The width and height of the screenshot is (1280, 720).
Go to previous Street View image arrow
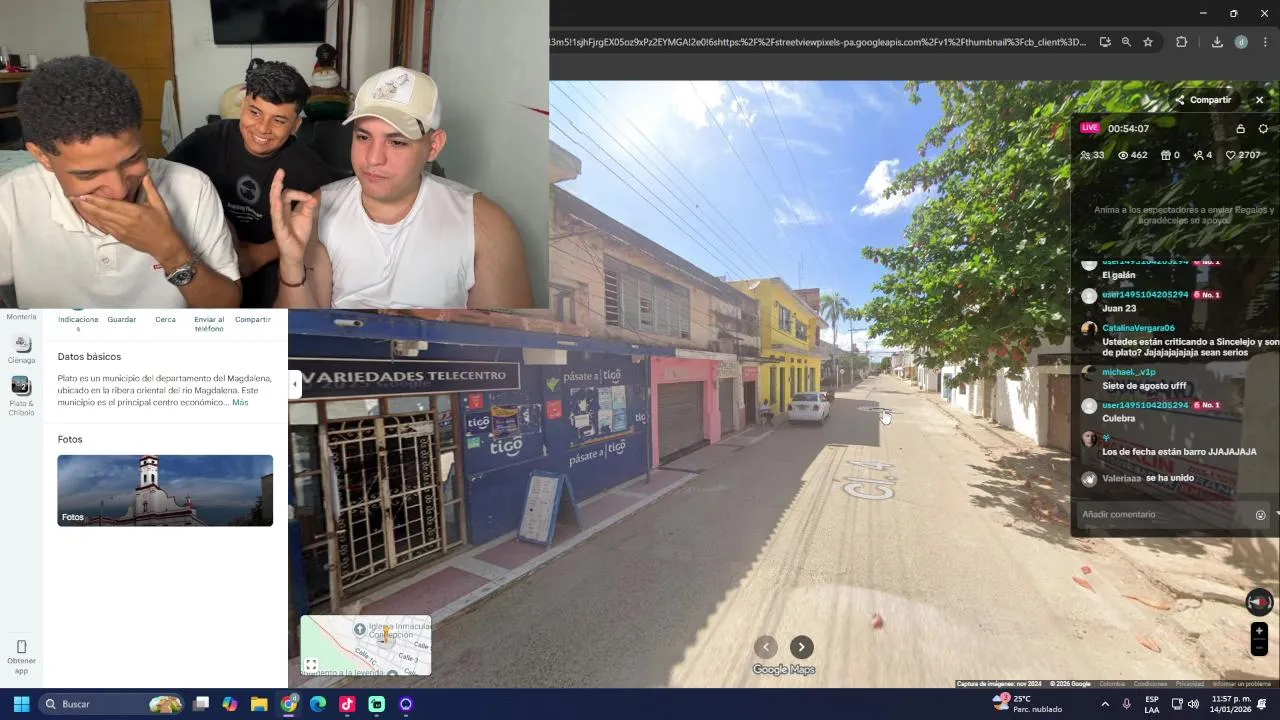766,647
